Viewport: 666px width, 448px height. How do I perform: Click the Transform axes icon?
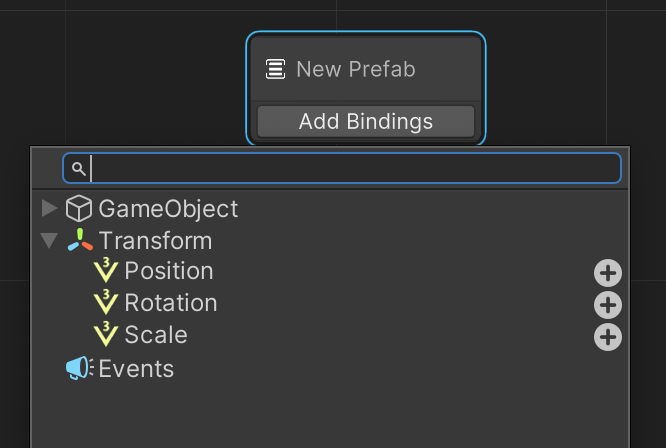pyautogui.click(x=80, y=240)
